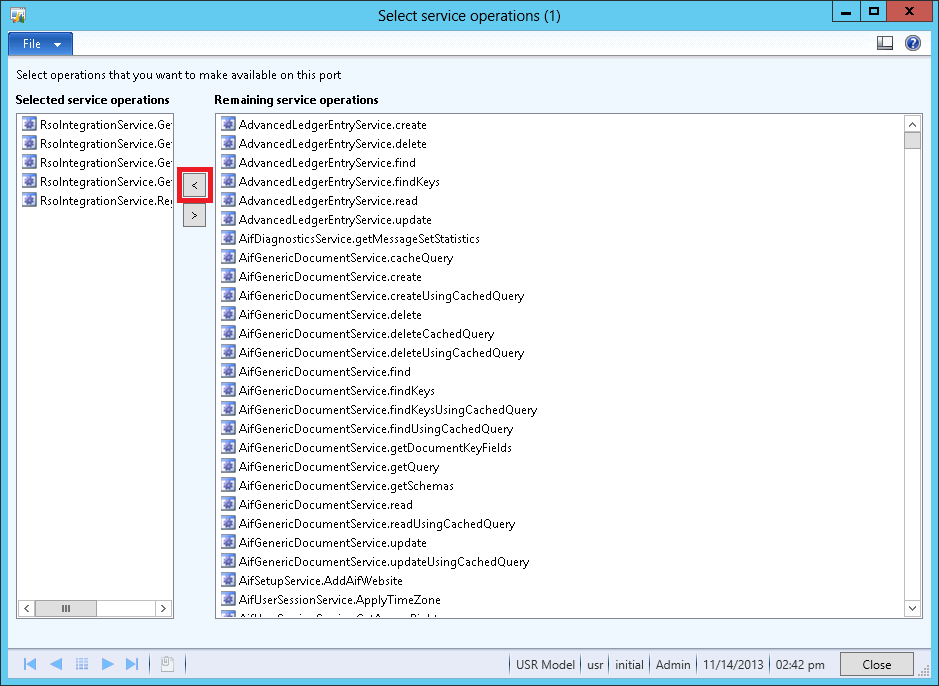Select AifSetupService.AddAifWebsite operation

click(320, 581)
